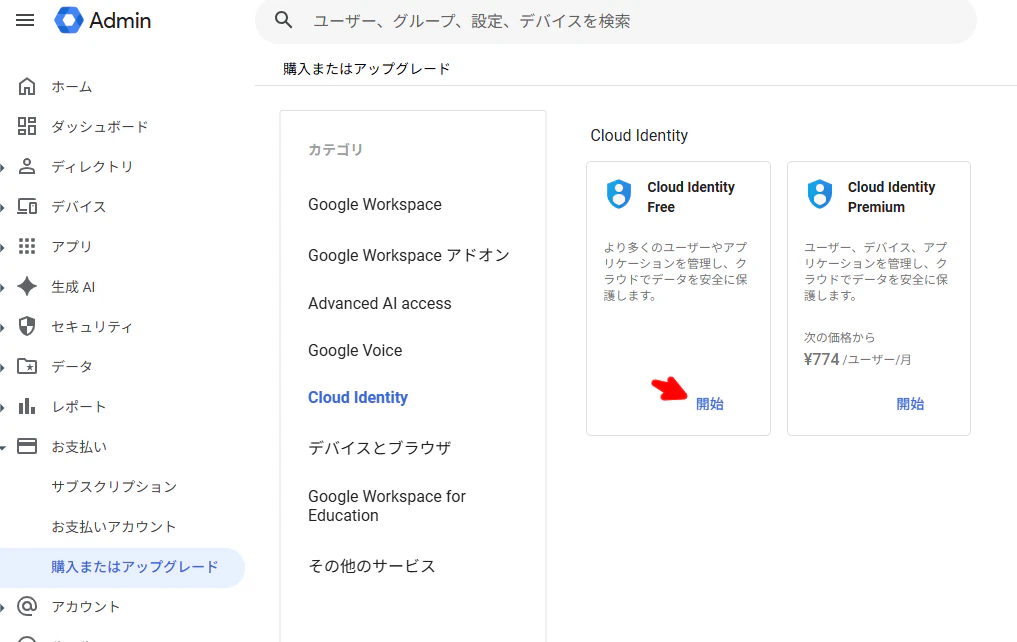The height and width of the screenshot is (642, 1017).
Task: Open ダッシュボード from sidebar
Action: [100, 126]
